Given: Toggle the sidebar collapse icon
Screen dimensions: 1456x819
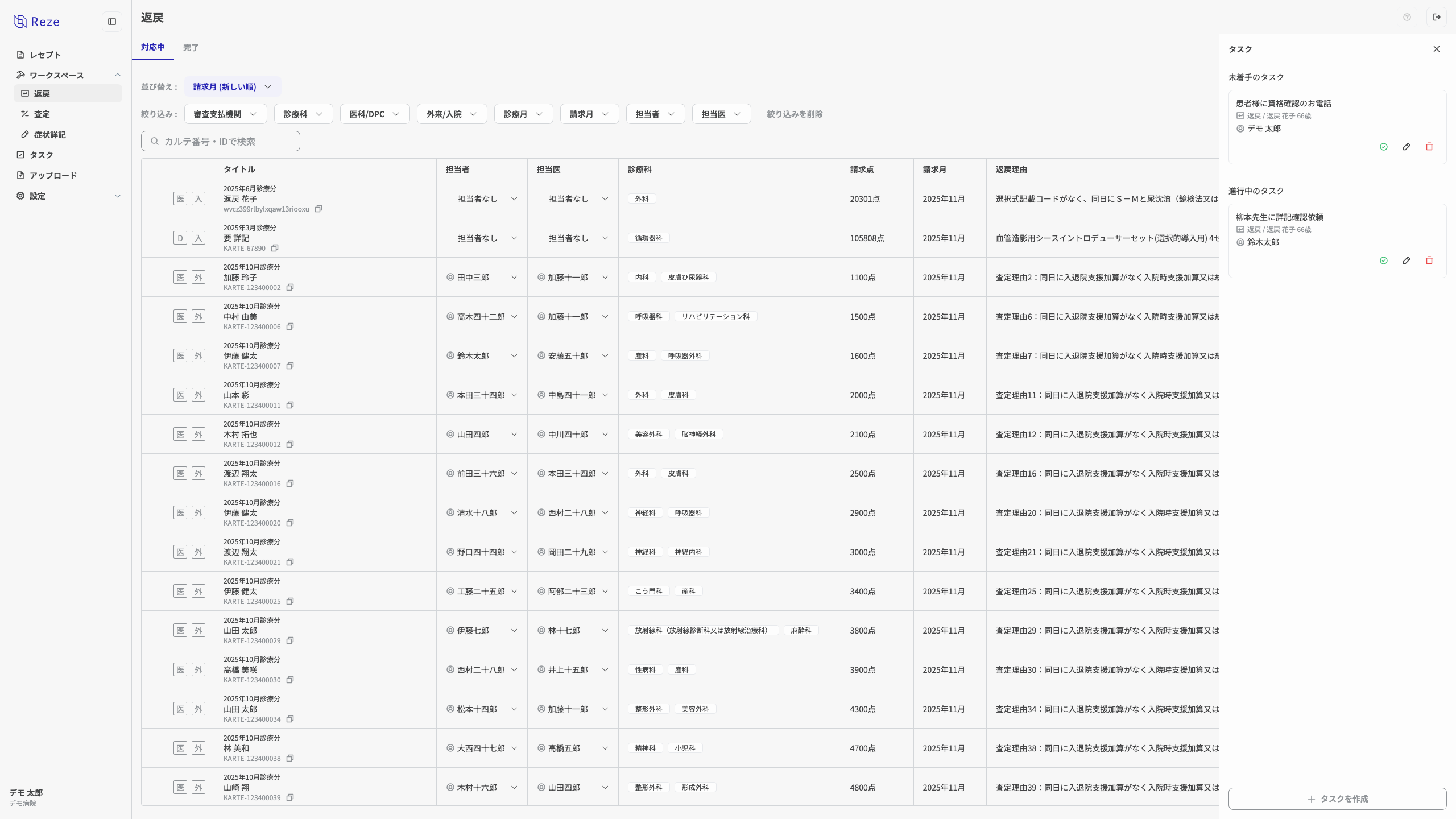Looking at the screenshot, I should click(x=112, y=22).
